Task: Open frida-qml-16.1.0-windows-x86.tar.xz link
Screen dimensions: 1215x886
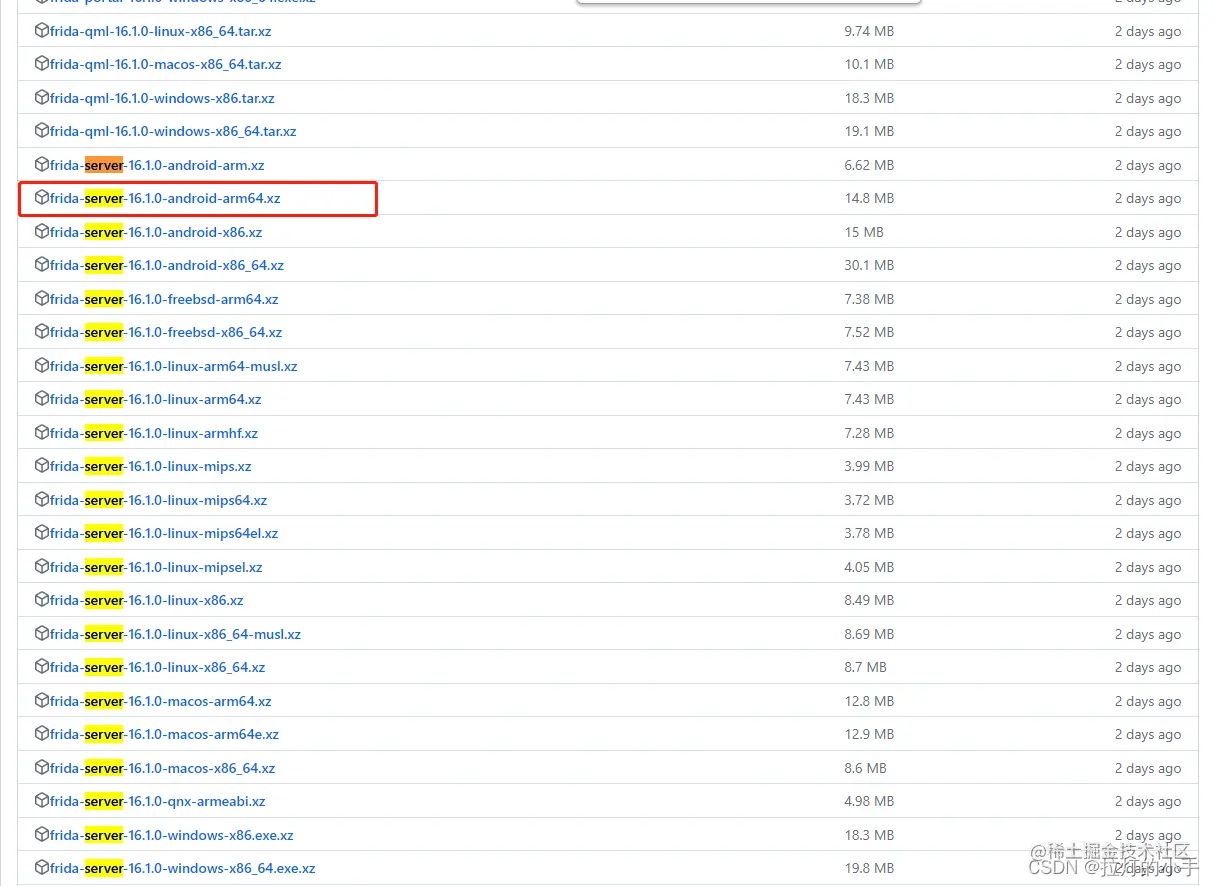Action: (x=162, y=98)
